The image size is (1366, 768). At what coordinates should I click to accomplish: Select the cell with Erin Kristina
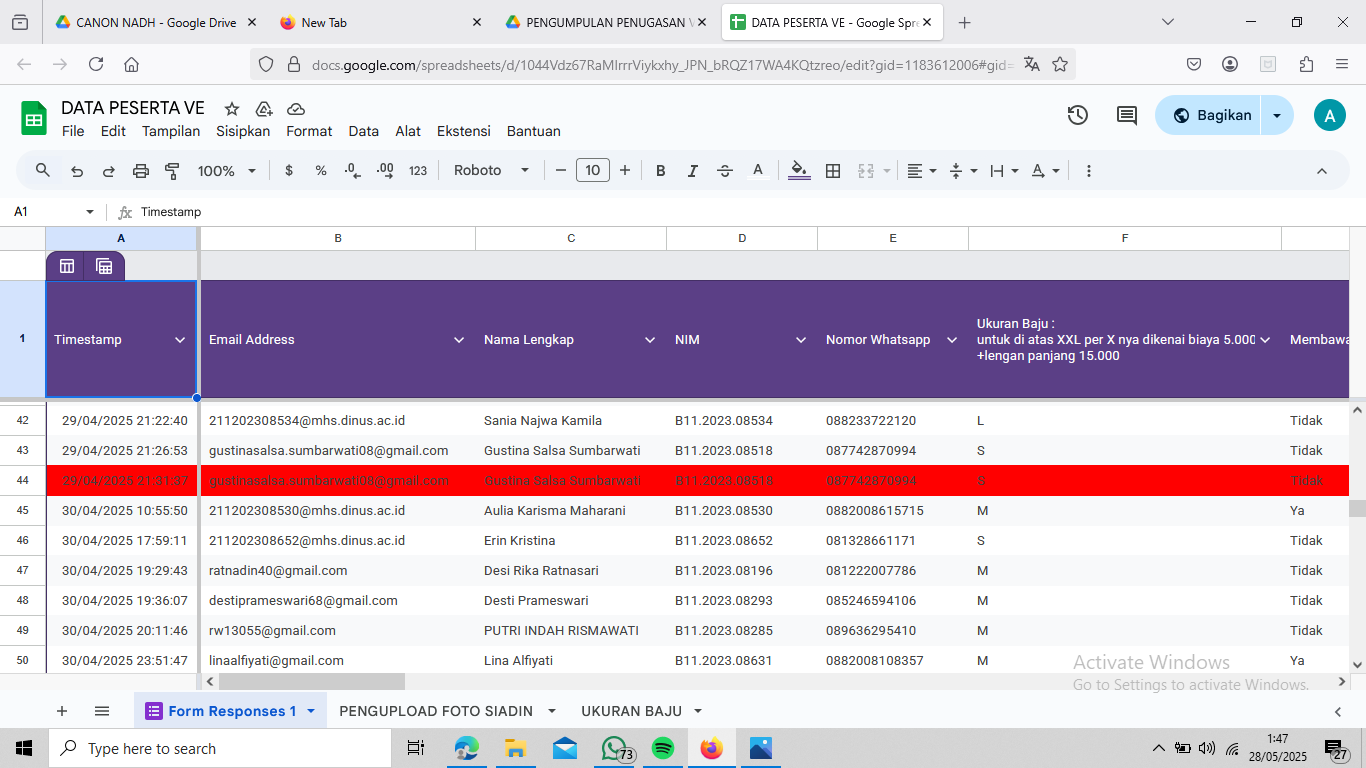pyautogui.click(x=571, y=540)
